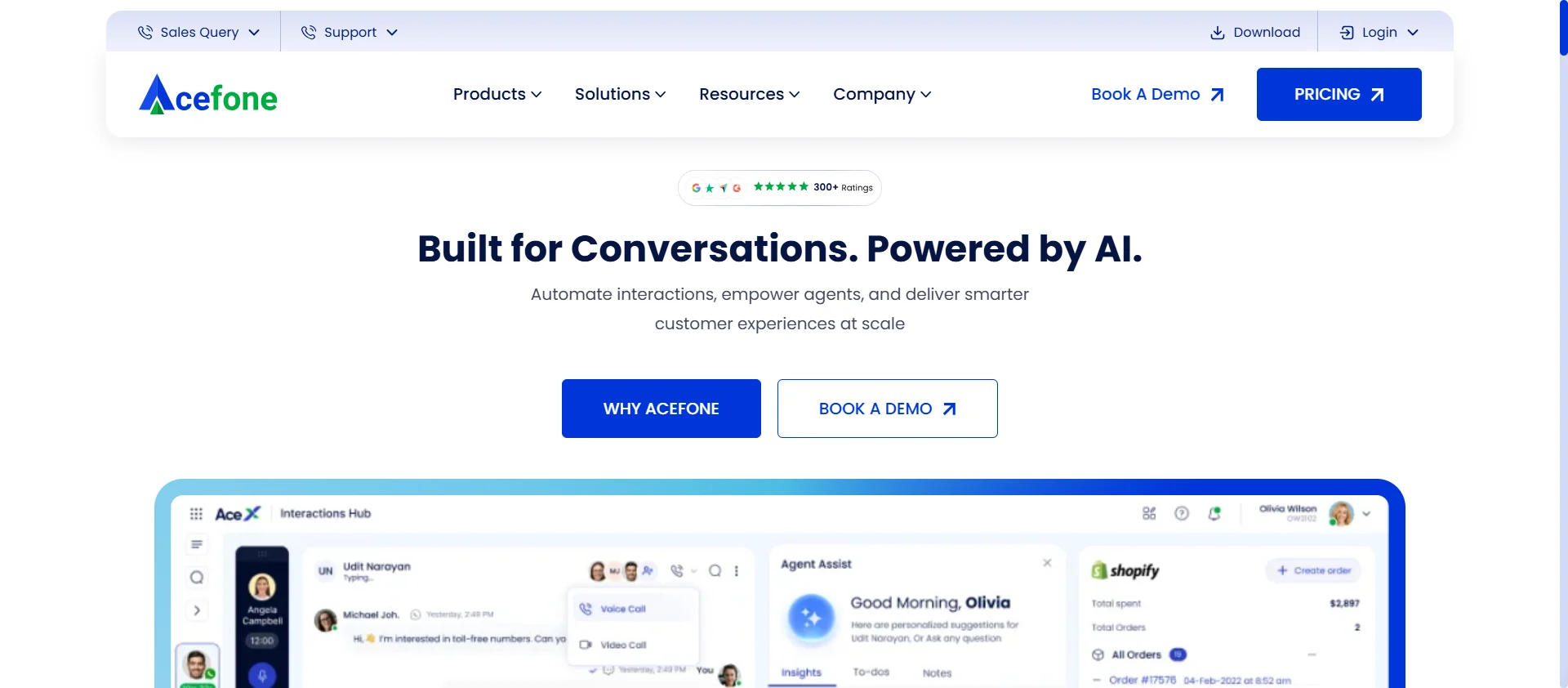Click the WHY ACEFONE button
Viewport: 1568px width, 688px height.
point(661,409)
